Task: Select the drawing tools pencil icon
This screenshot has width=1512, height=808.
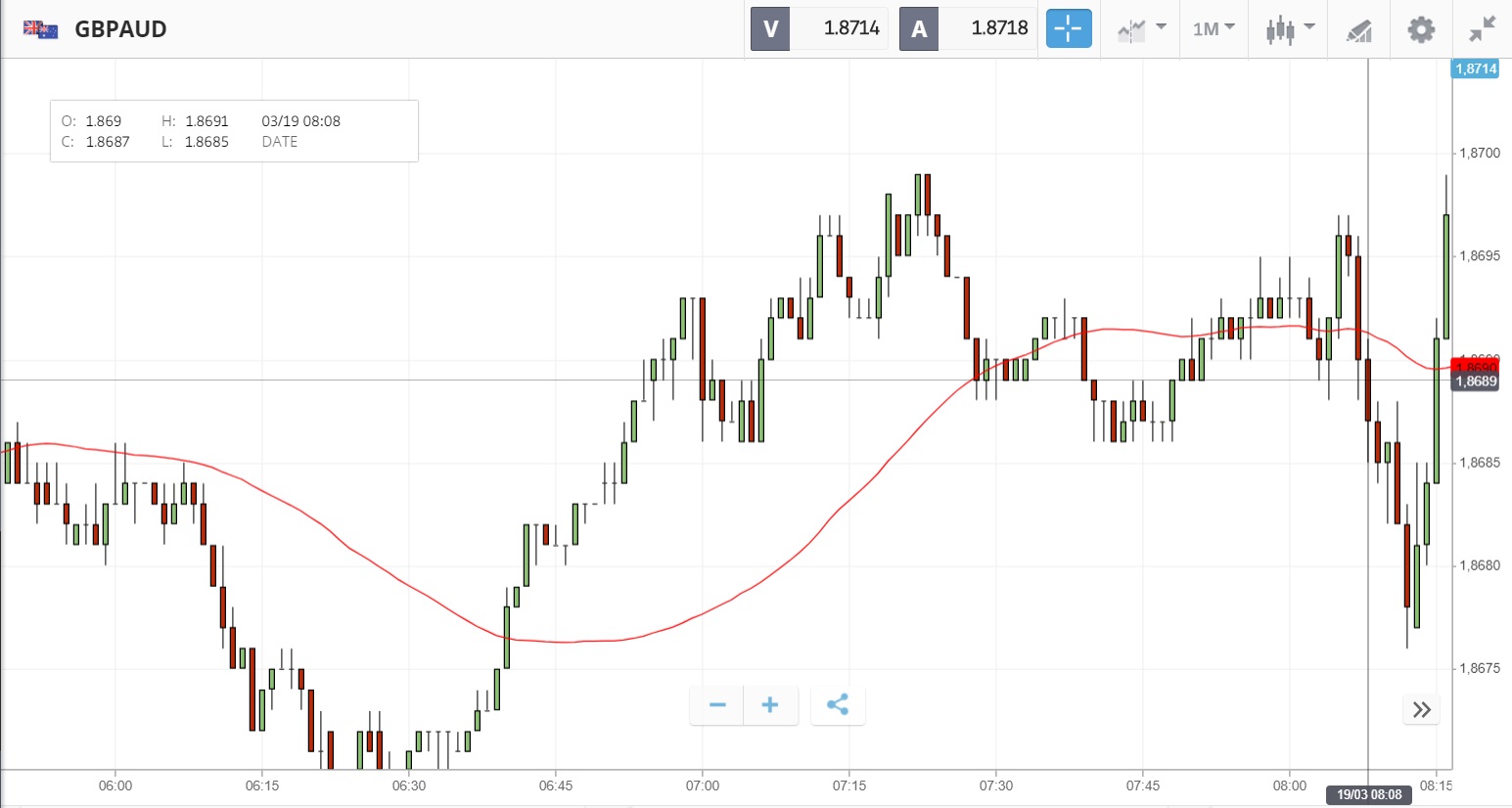Action: 1359,30
